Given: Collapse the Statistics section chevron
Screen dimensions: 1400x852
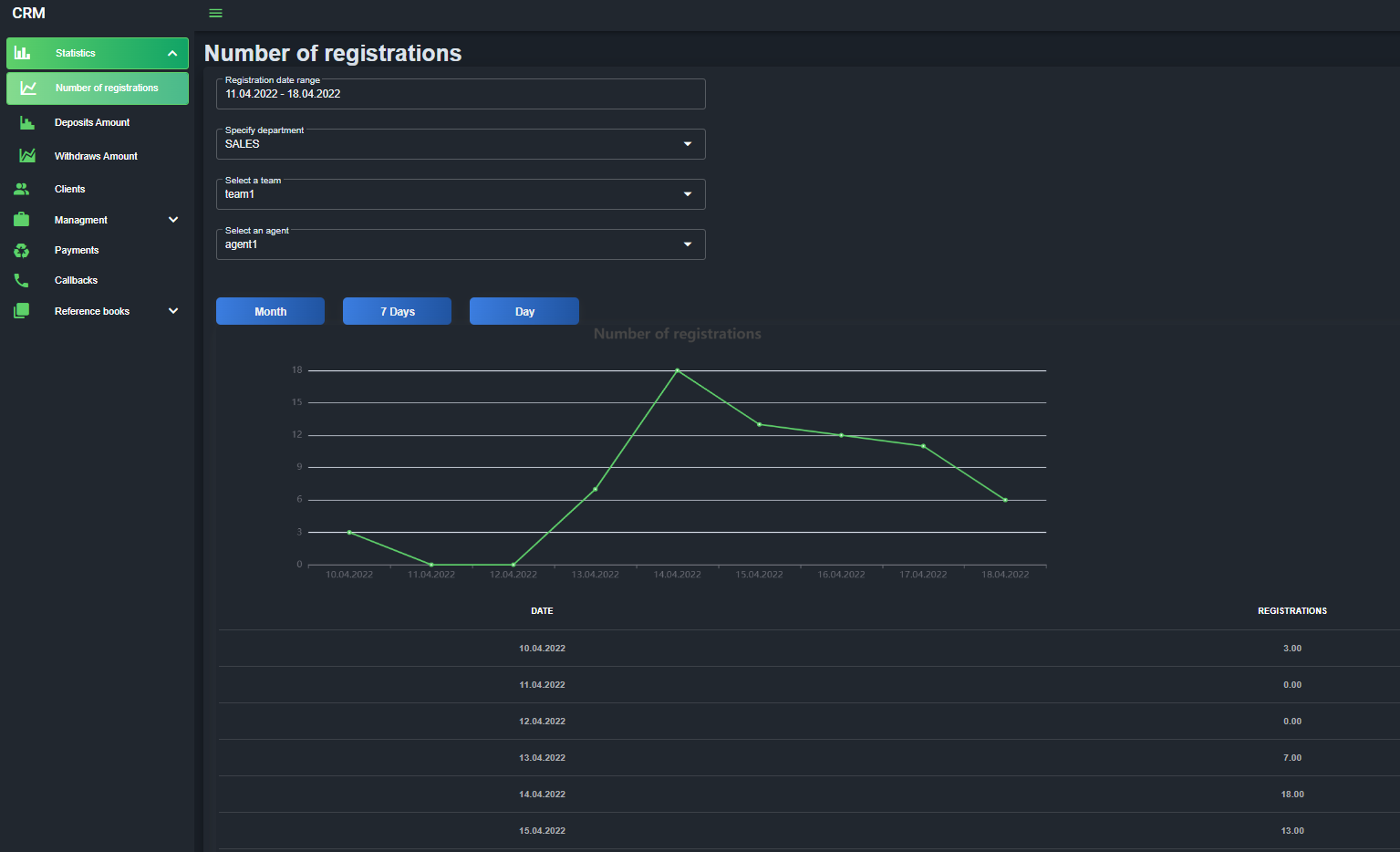Looking at the screenshot, I should point(172,53).
